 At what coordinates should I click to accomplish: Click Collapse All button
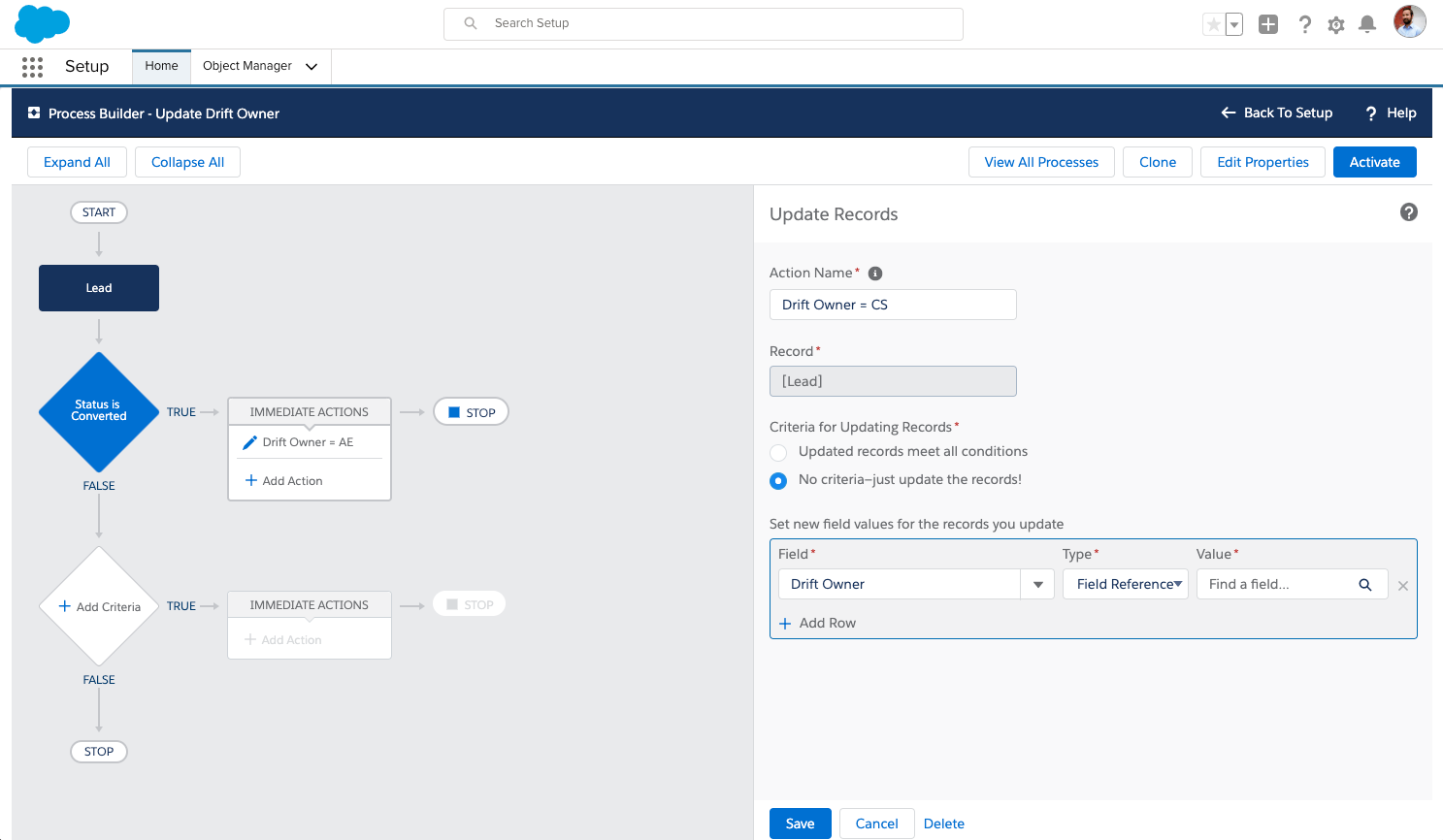click(187, 162)
